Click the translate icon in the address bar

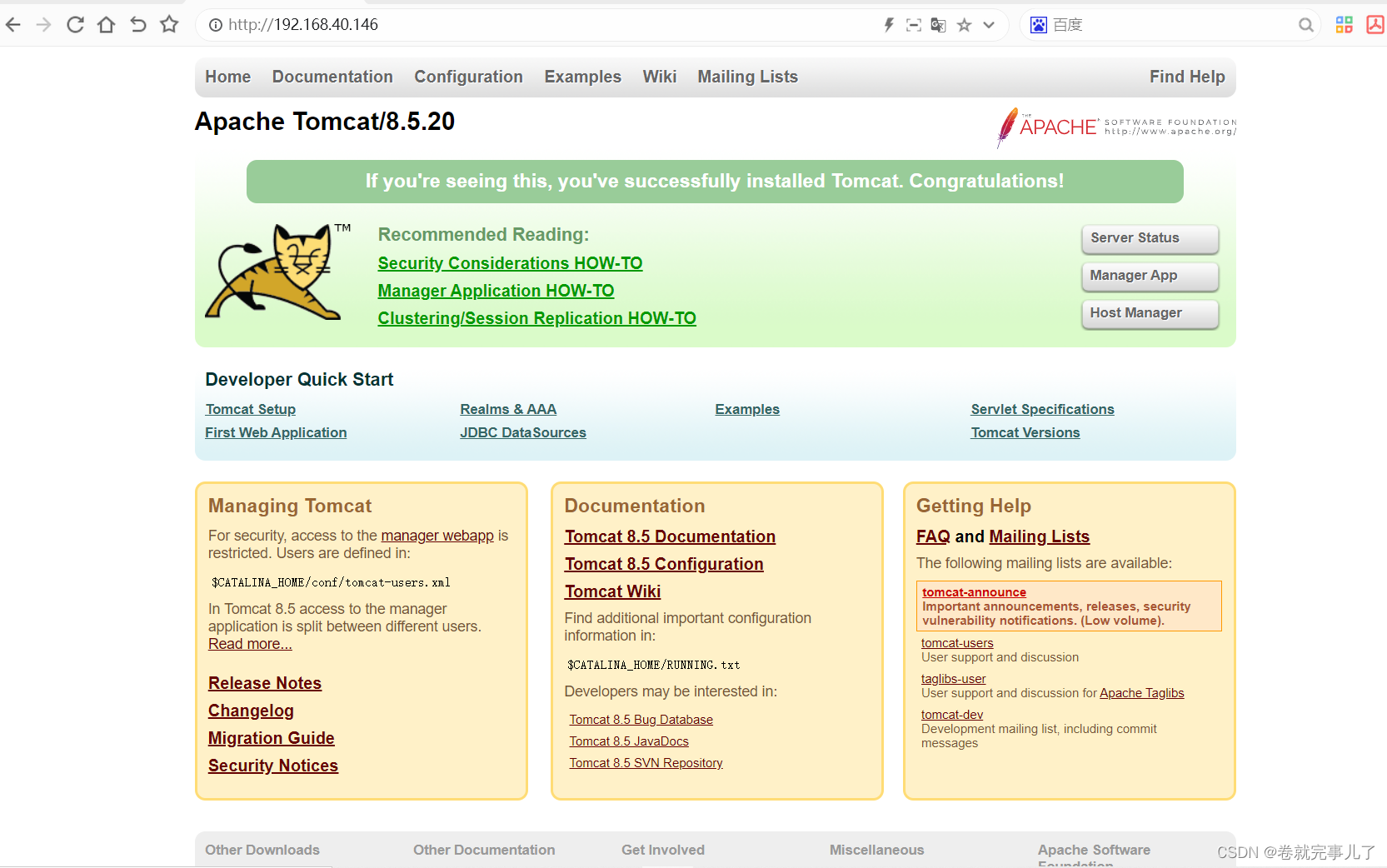click(939, 25)
